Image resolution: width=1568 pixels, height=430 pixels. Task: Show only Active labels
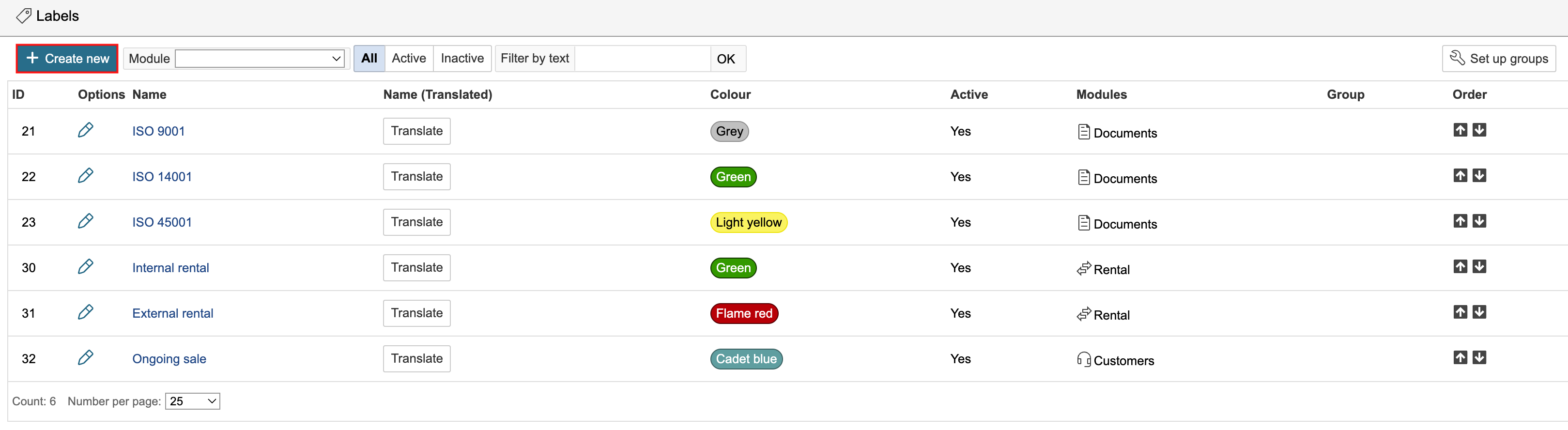coord(408,59)
